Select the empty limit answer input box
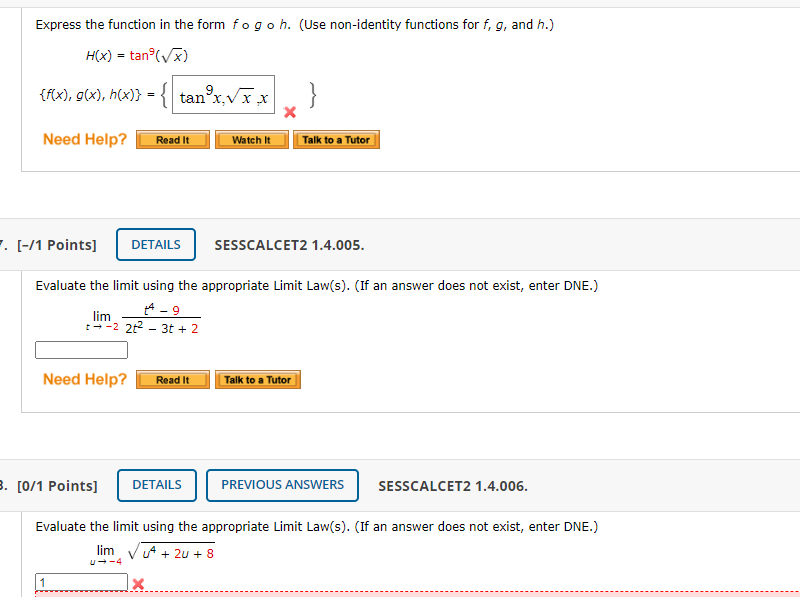Screen dimensions: 800x597 pyautogui.click(x=81, y=349)
